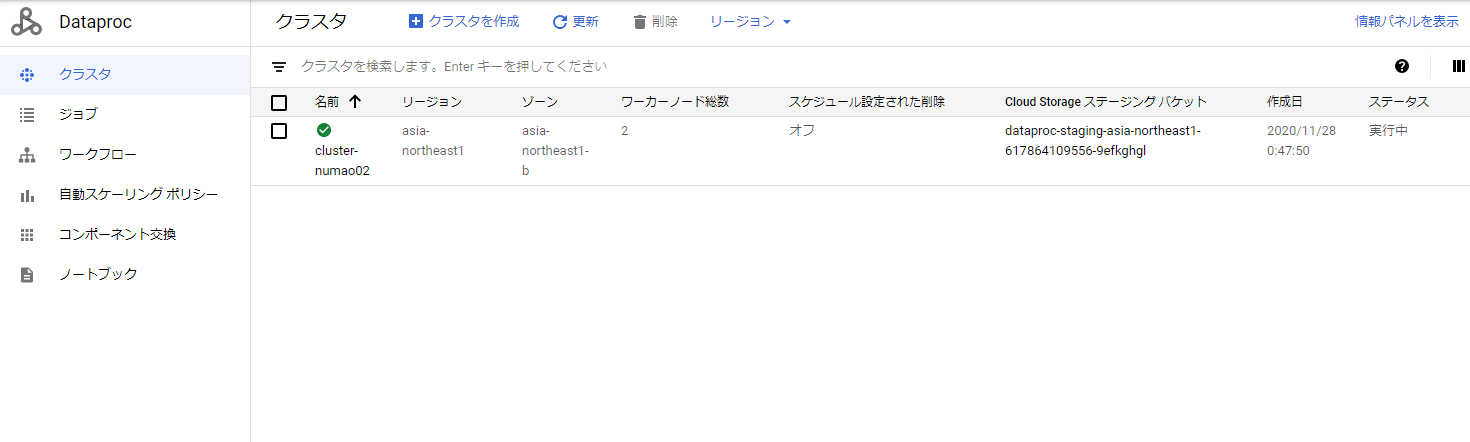Open the ジョブ page in the sidebar
The width and height of the screenshot is (1470, 442).
tap(125, 114)
